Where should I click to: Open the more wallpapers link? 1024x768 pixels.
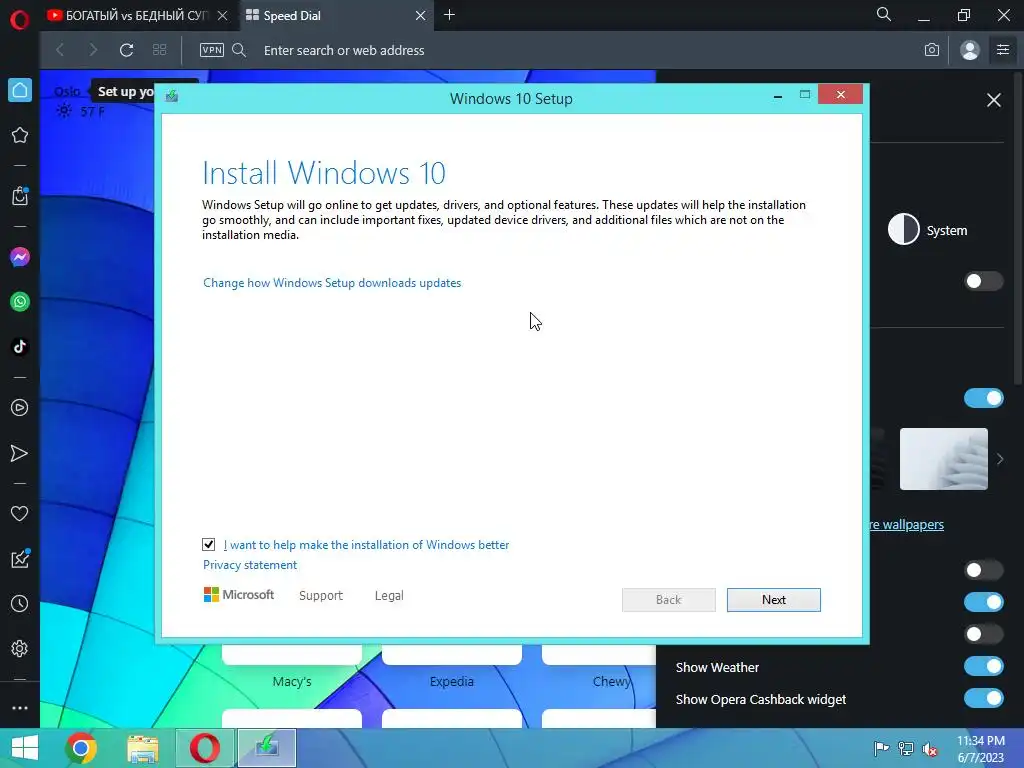click(x=906, y=524)
